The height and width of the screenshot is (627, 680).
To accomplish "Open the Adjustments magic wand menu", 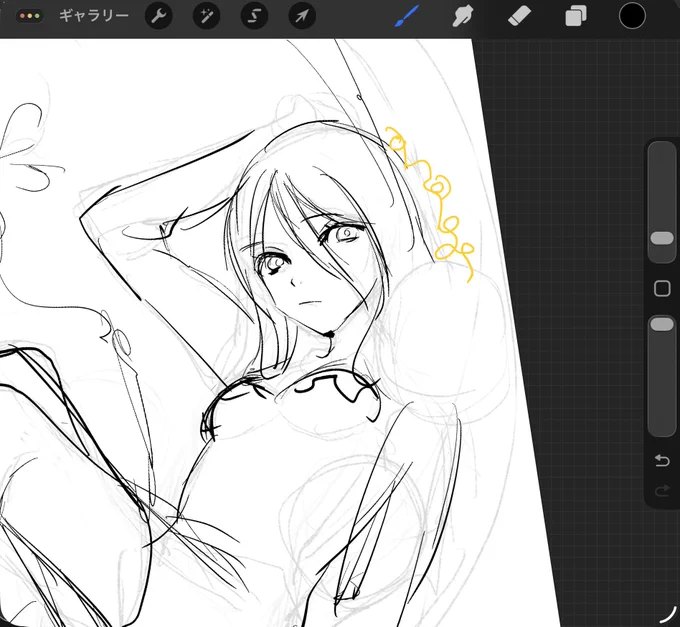I will point(206,16).
